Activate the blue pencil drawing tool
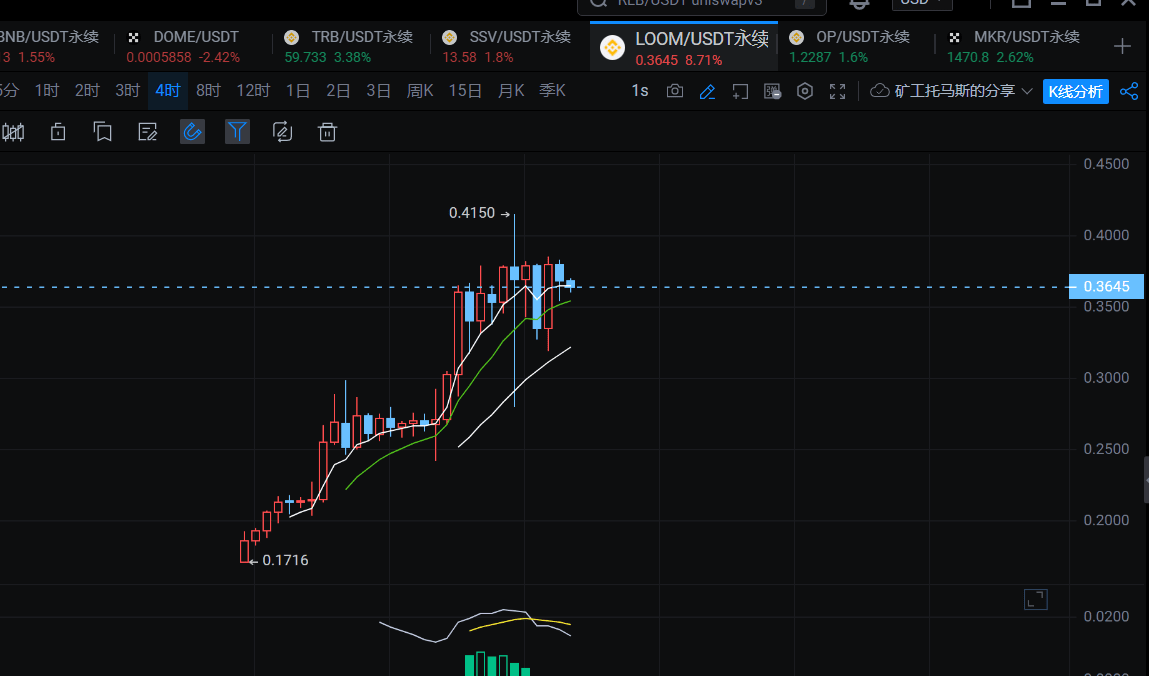The height and width of the screenshot is (676, 1149). click(707, 92)
